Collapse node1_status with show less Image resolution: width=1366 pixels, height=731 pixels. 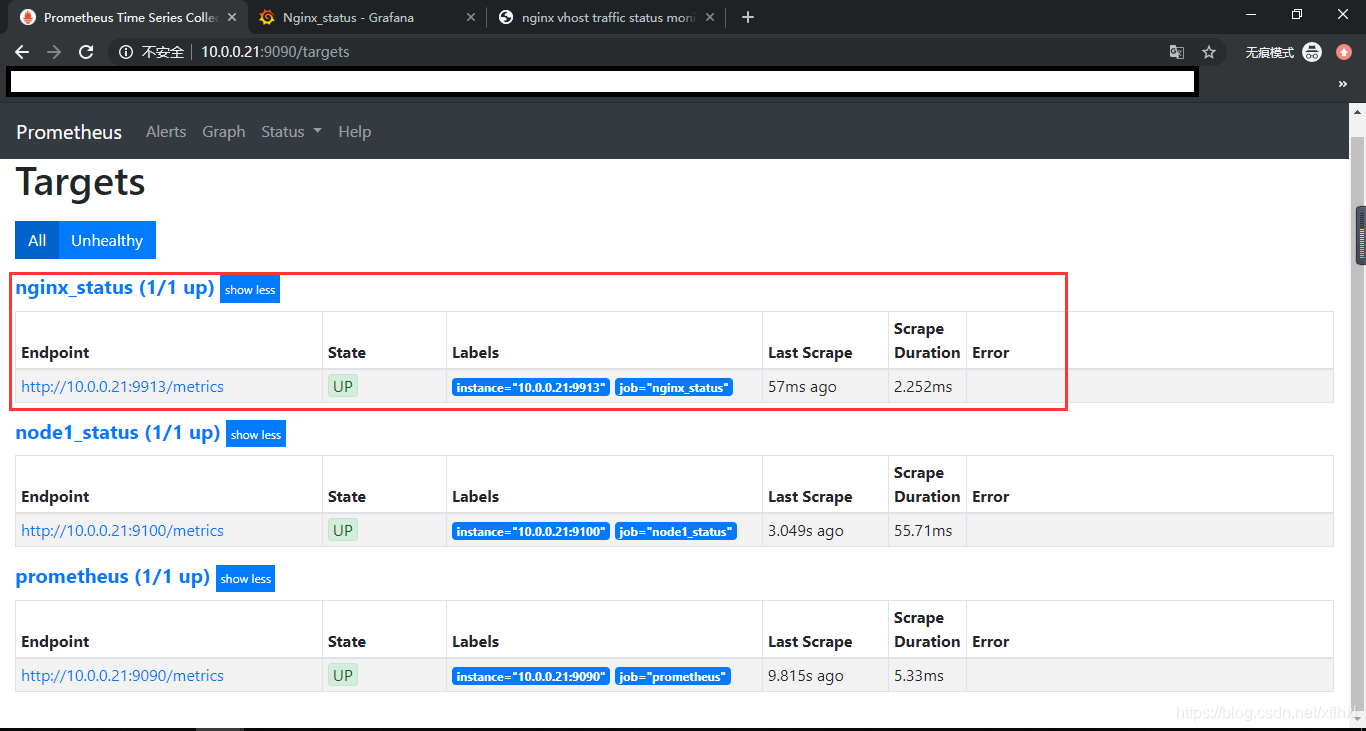coord(256,434)
